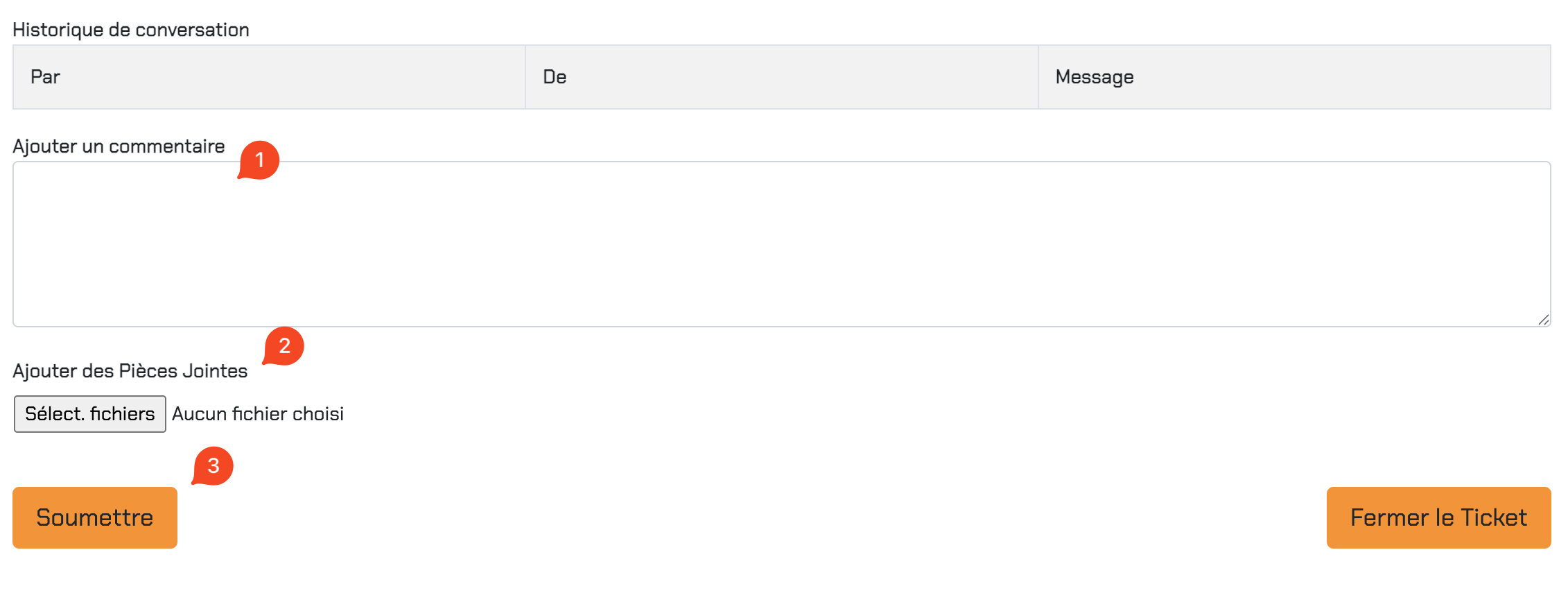Click the Par column header
The width and height of the screenshot is (1568, 602).
[x=269, y=77]
